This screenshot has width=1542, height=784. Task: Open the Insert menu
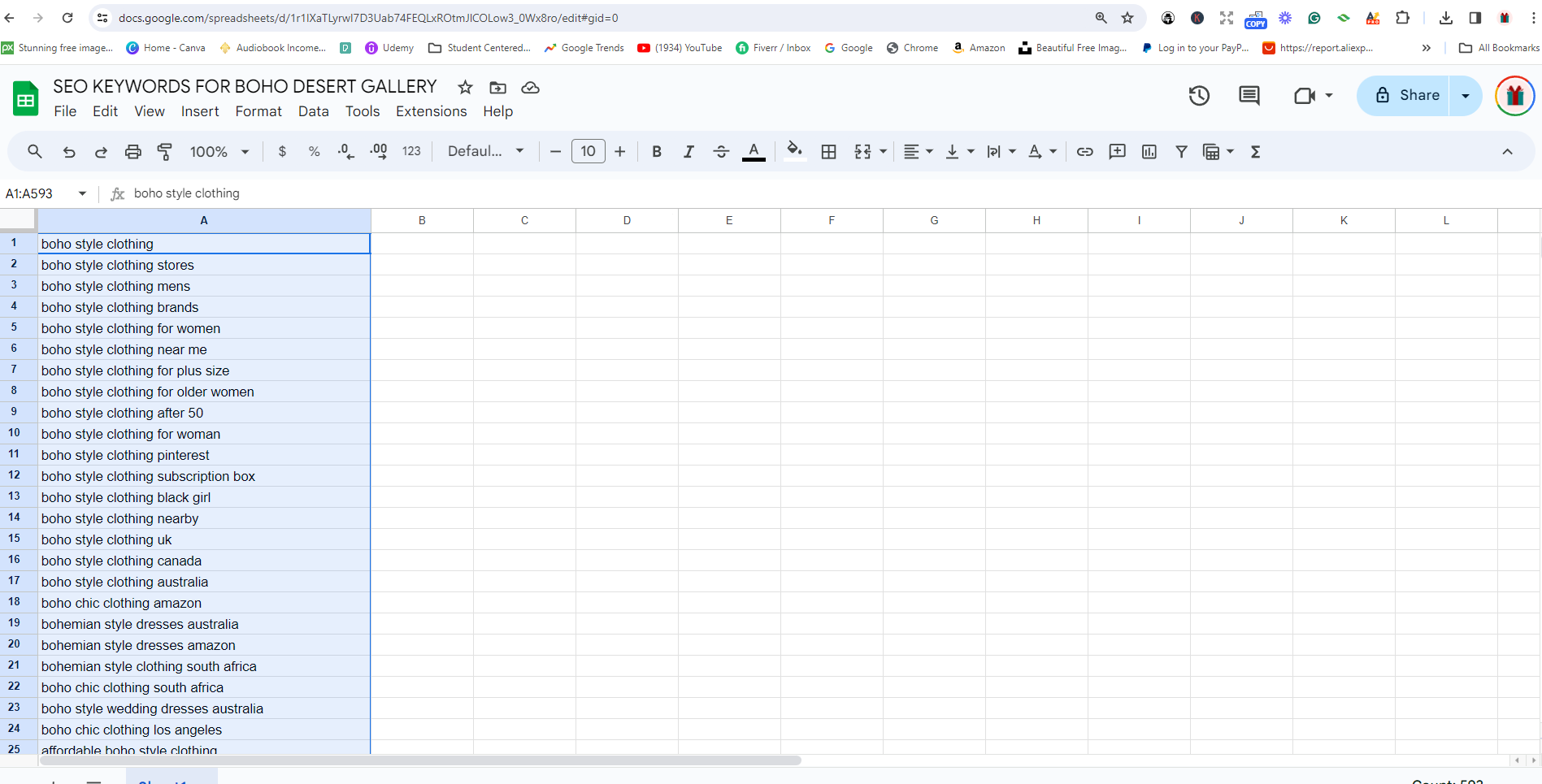[x=200, y=111]
